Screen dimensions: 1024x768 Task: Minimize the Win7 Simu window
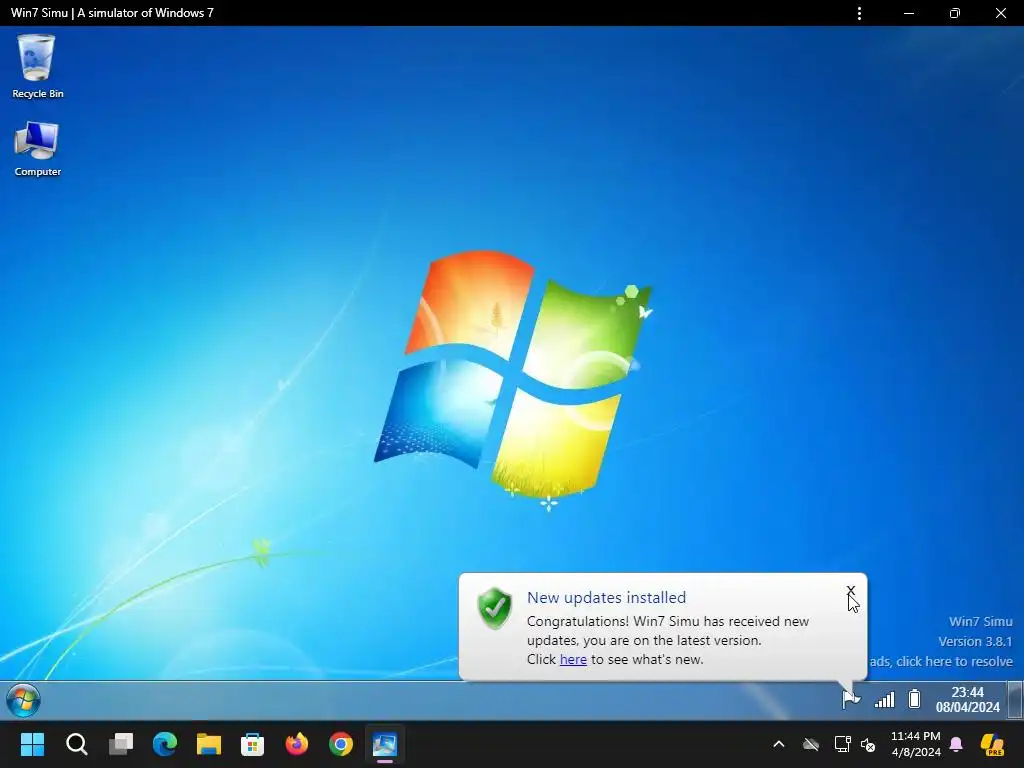click(x=908, y=13)
